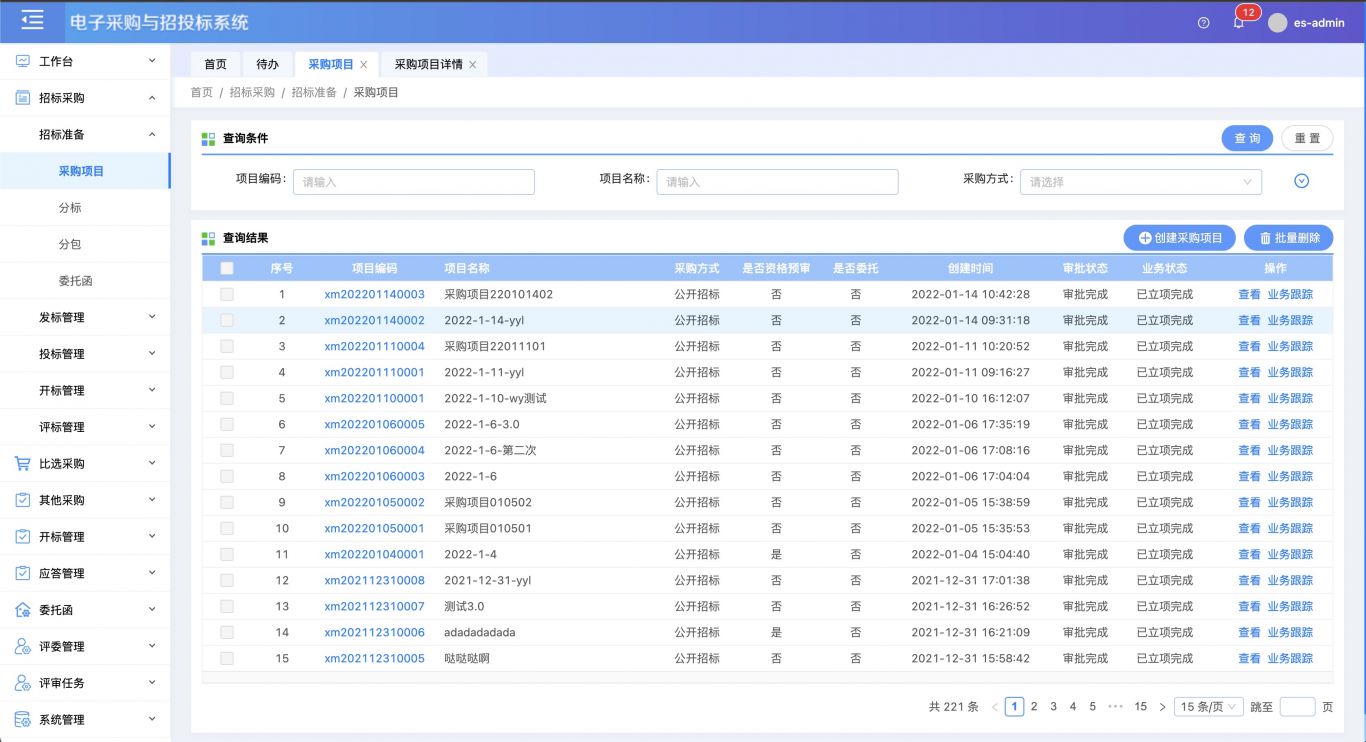Expand the 投标管理 menu
This screenshot has width=1366, height=742.
point(85,354)
